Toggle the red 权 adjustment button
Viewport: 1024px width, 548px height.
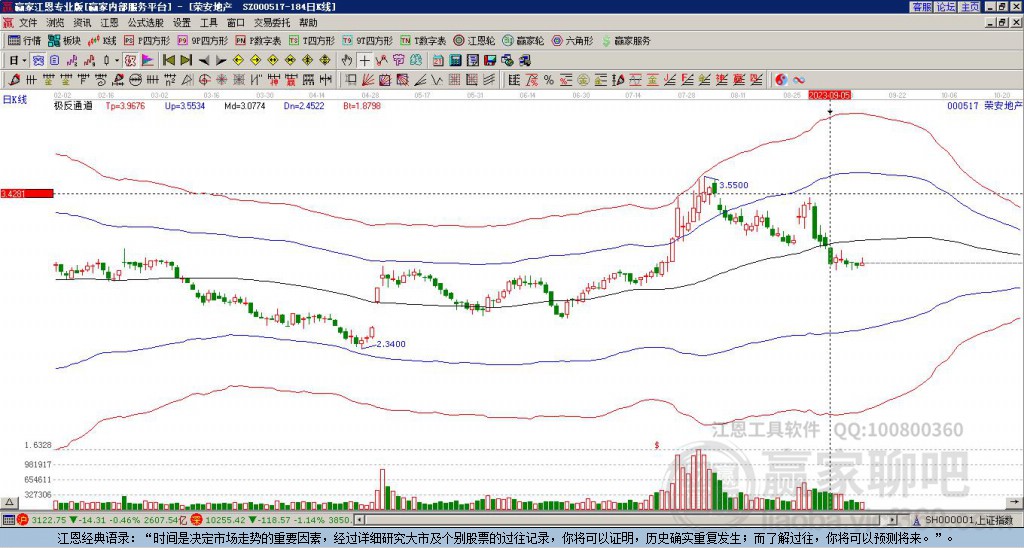130,61
